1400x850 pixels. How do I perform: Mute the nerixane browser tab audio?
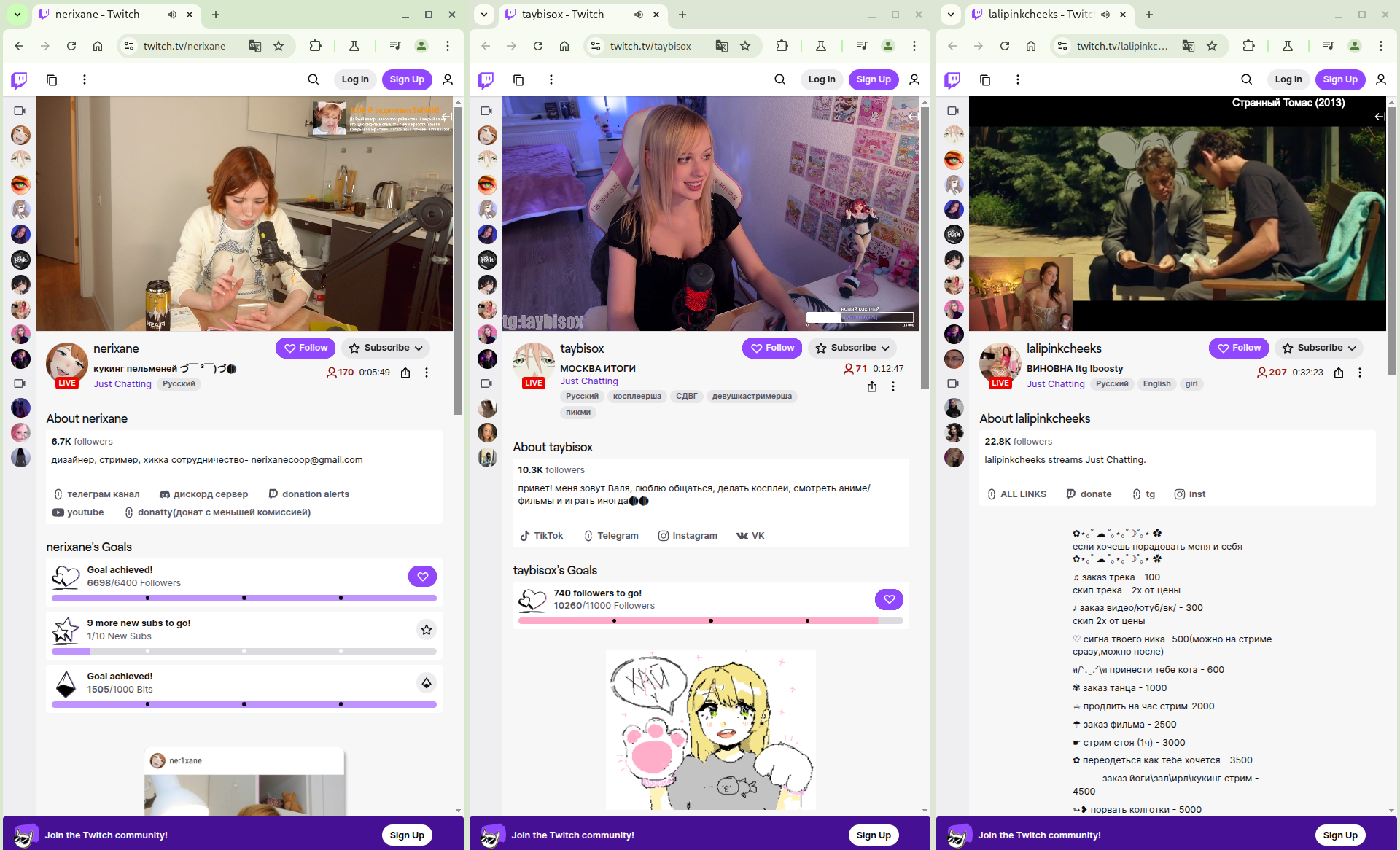[x=171, y=15]
